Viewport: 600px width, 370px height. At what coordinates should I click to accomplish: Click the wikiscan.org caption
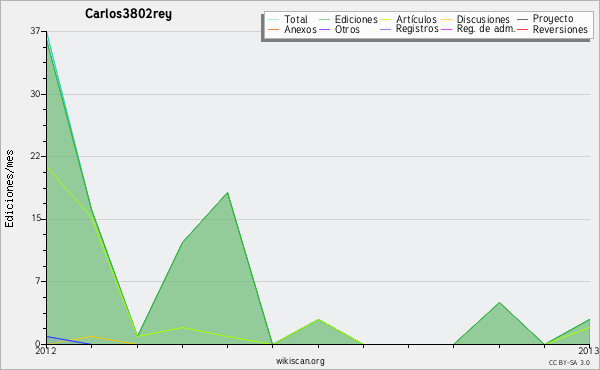pyautogui.click(x=300, y=361)
